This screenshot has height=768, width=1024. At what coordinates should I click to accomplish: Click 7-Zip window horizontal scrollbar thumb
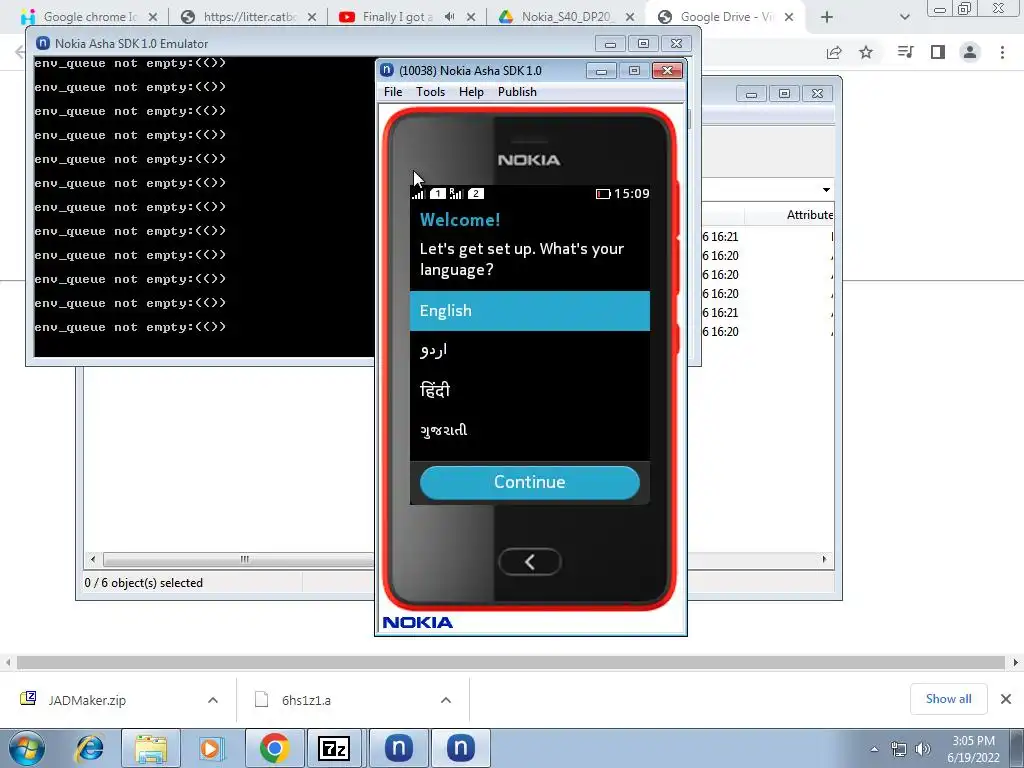coord(239,559)
